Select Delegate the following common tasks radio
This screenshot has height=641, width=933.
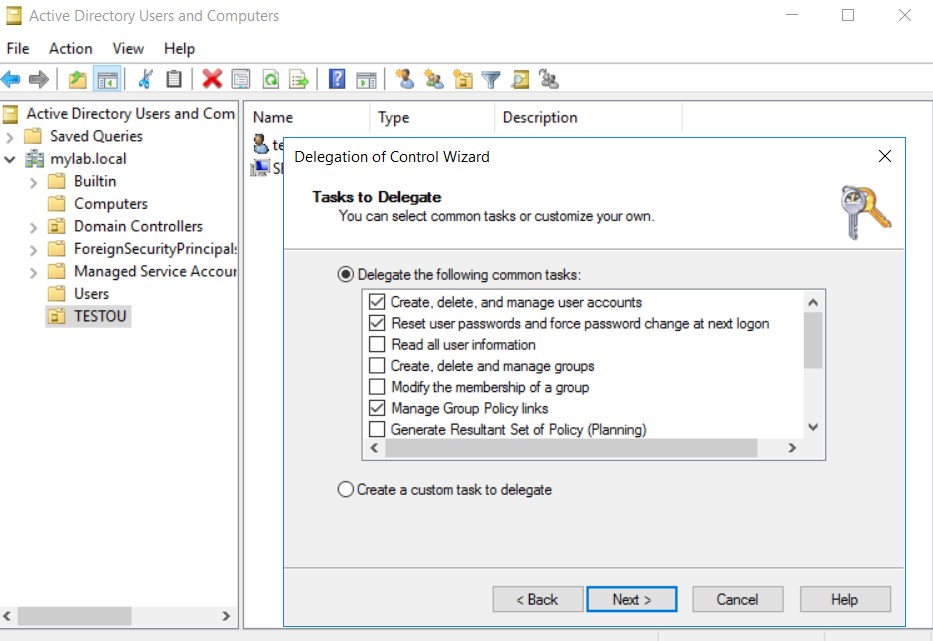pyautogui.click(x=345, y=274)
